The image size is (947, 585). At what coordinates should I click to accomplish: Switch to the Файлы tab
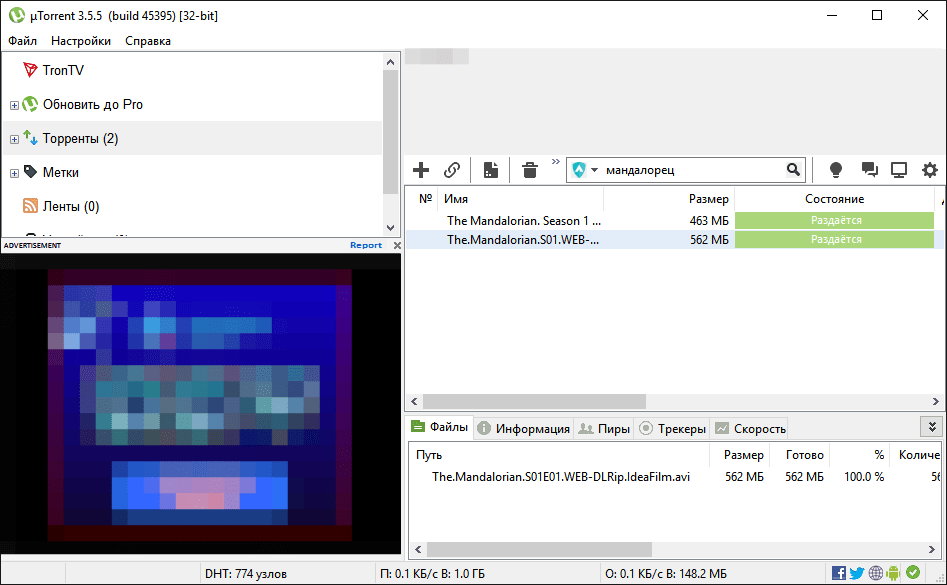click(440, 427)
